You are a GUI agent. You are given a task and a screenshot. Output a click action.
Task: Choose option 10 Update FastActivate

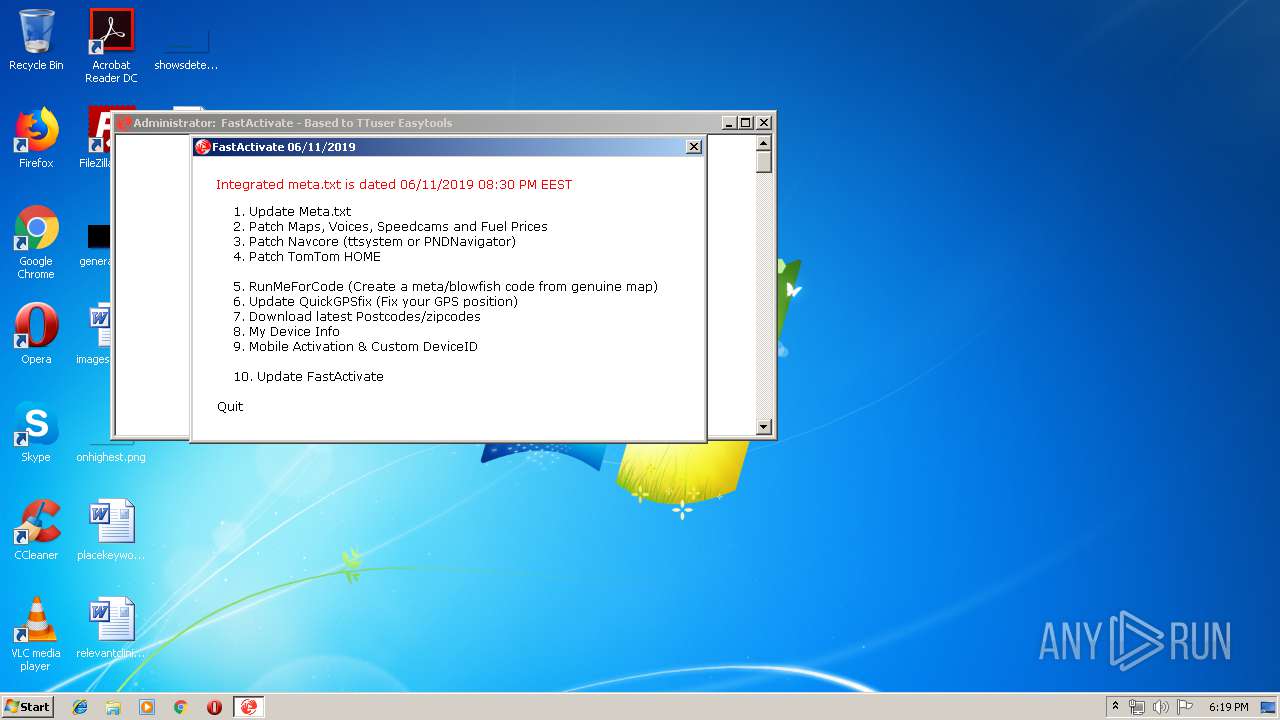pos(308,377)
